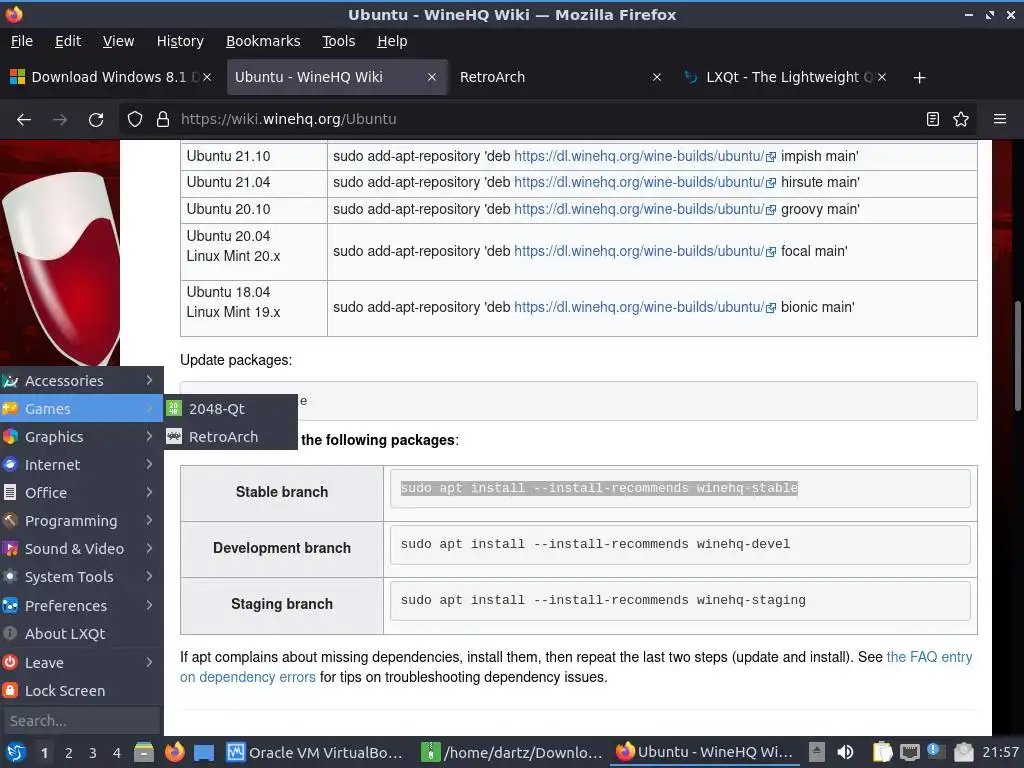This screenshot has width=1024, height=768.
Task: Expand the Sound & Video category
Action: 82,549
